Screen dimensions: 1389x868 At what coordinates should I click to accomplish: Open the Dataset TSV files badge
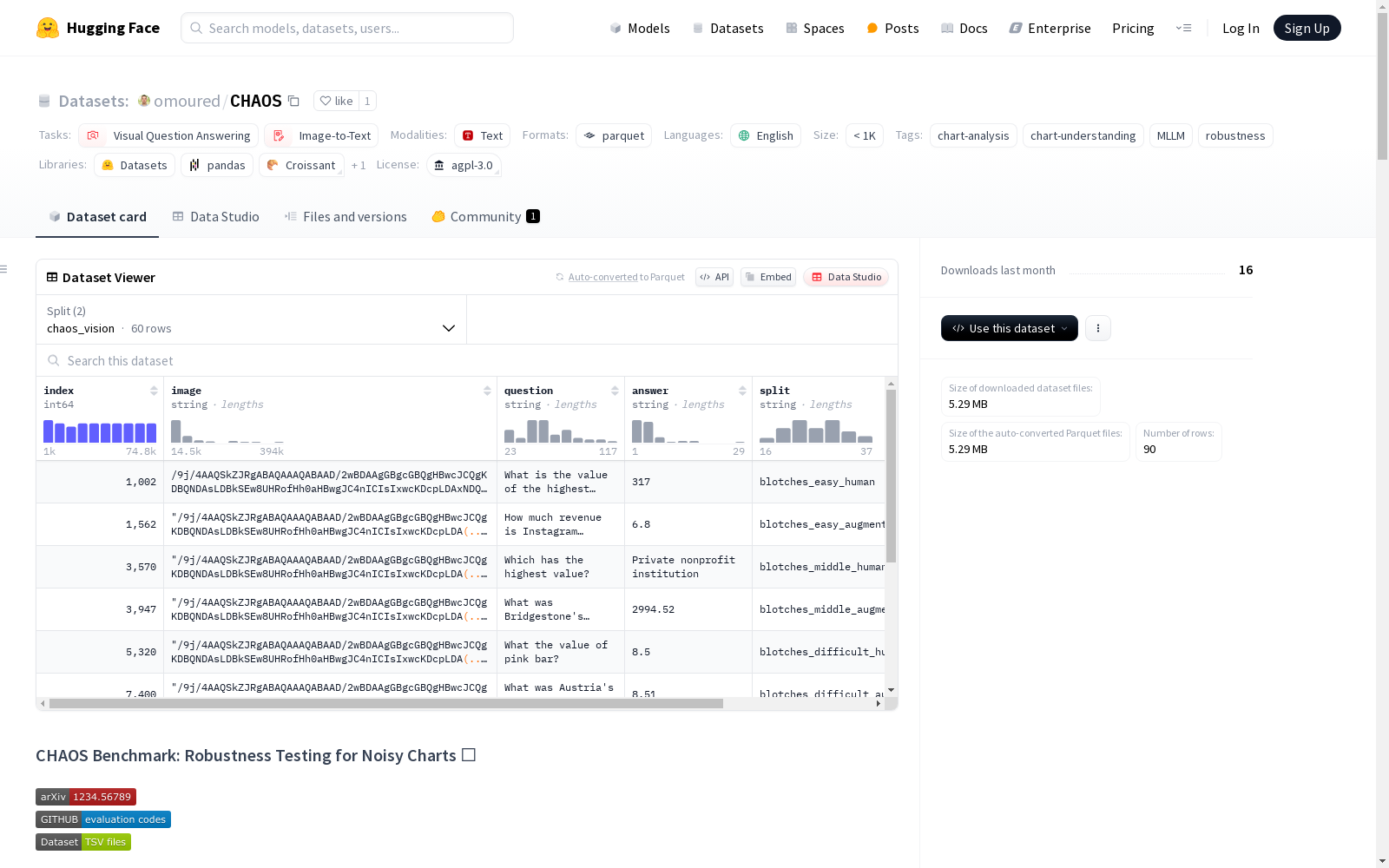pyautogui.click(x=83, y=842)
